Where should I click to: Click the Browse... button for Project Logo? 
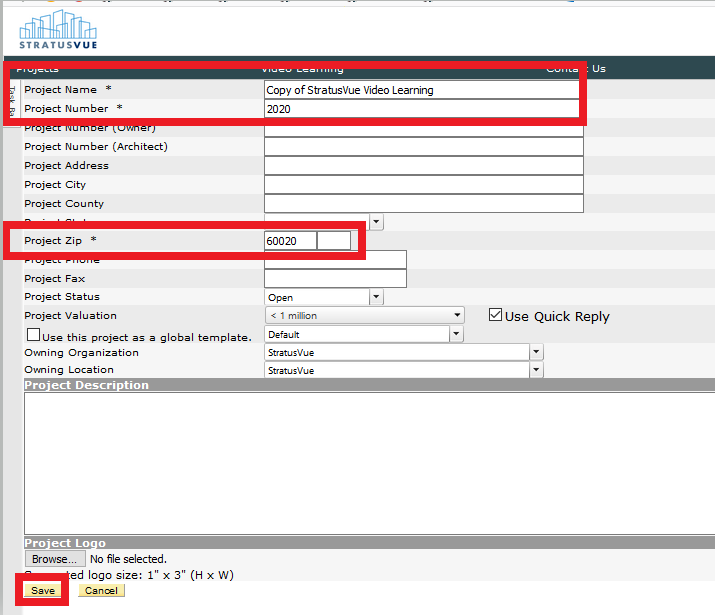click(x=55, y=559)
